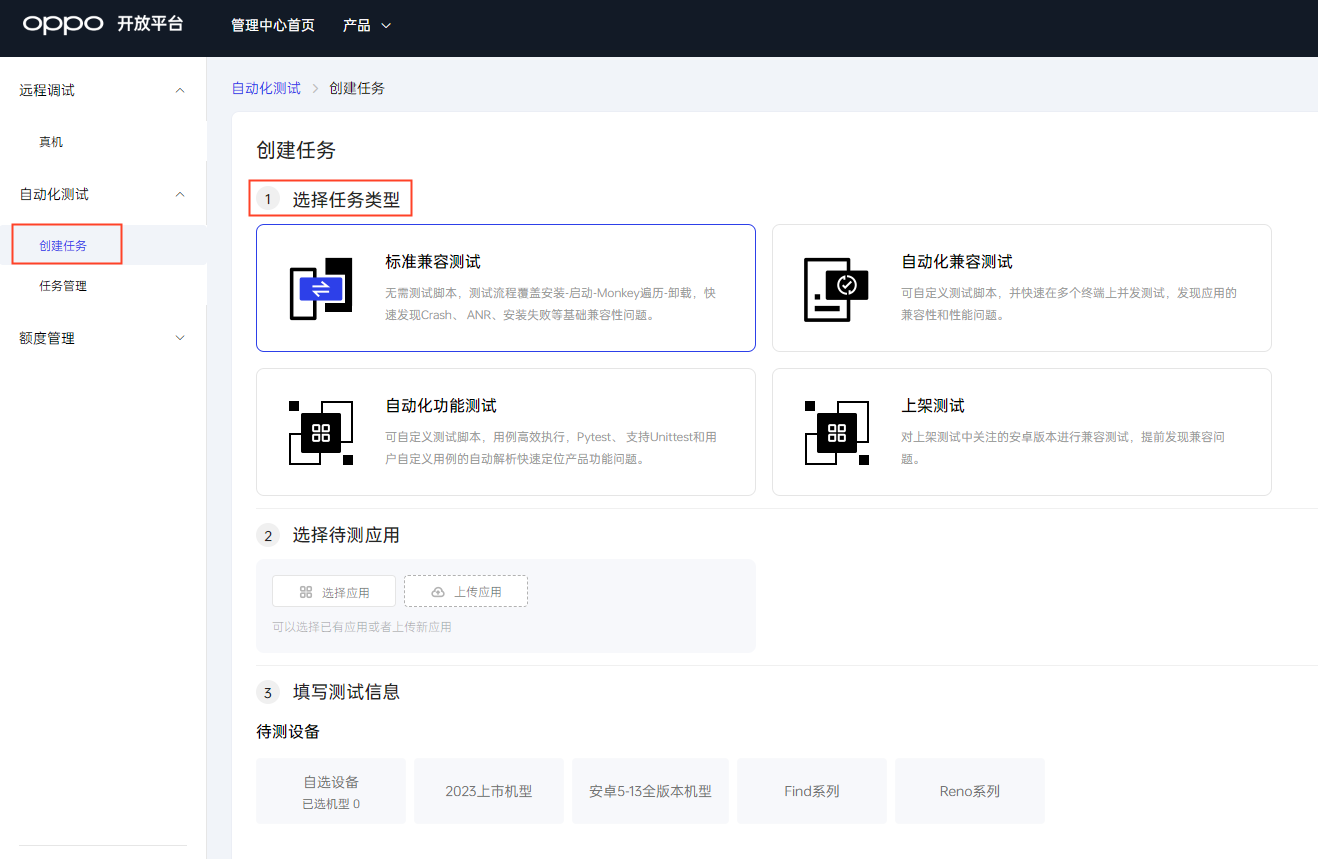Click the OPPO logo in the top bar
Image resolution: width=1318 pixels, height=859 pixels.
(x=62, y=25)
